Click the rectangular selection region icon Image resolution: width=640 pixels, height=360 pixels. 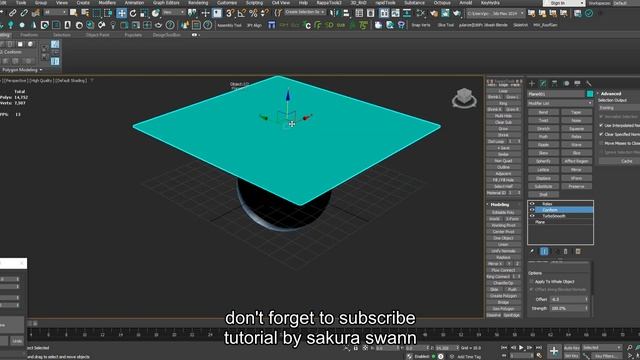tap(97, 13)
